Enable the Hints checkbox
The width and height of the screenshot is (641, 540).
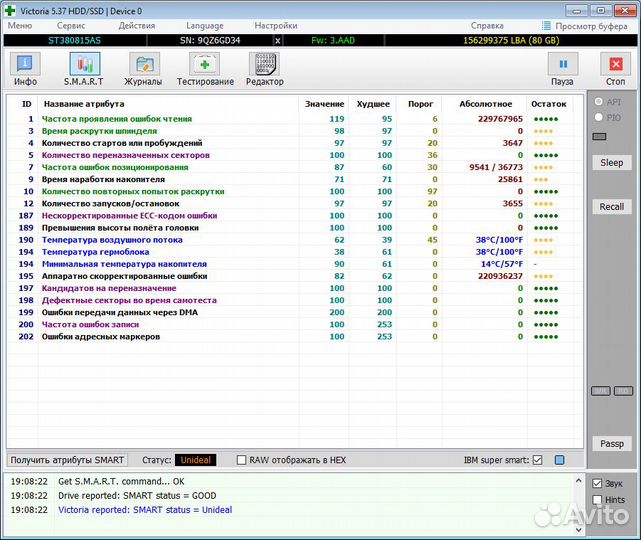pyautogui.click(x=597, y=500)
